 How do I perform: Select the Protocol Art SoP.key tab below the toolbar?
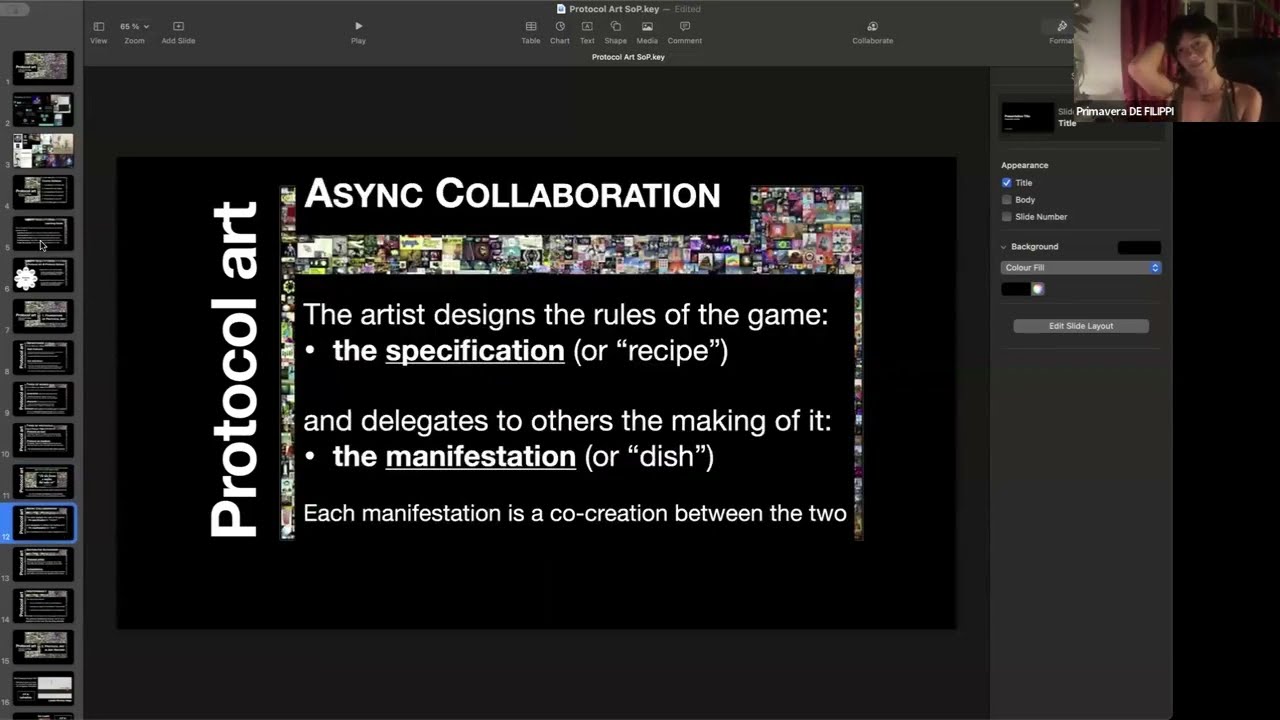click(x=628, y=57)
